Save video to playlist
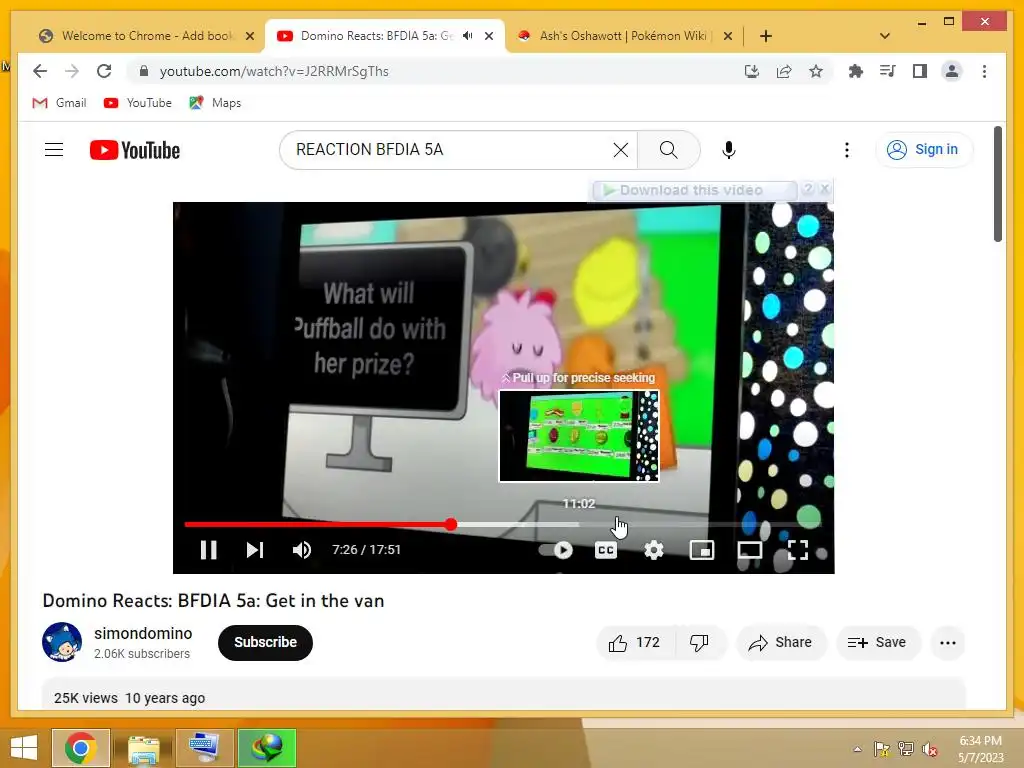The height and width of the screenshot is (768, 1024). pos(877,643)
